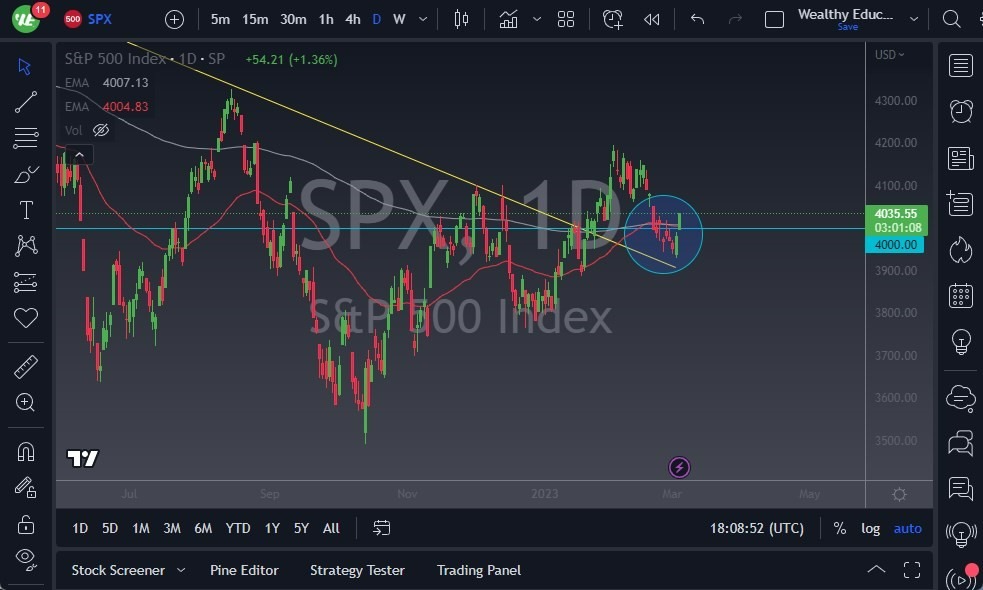
Task: Select the Brush drawing tool
Action: (26, 173)
